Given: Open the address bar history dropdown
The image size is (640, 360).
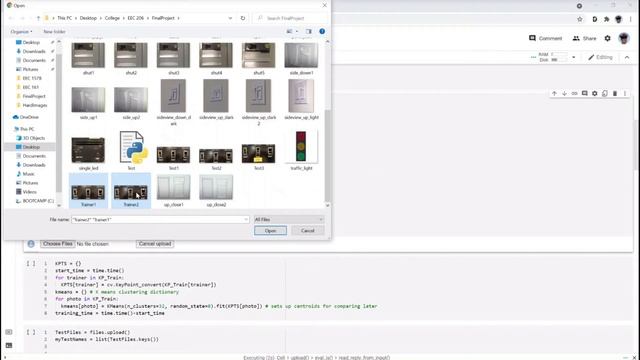Looking at the screenshot, I should pos(230,18).
